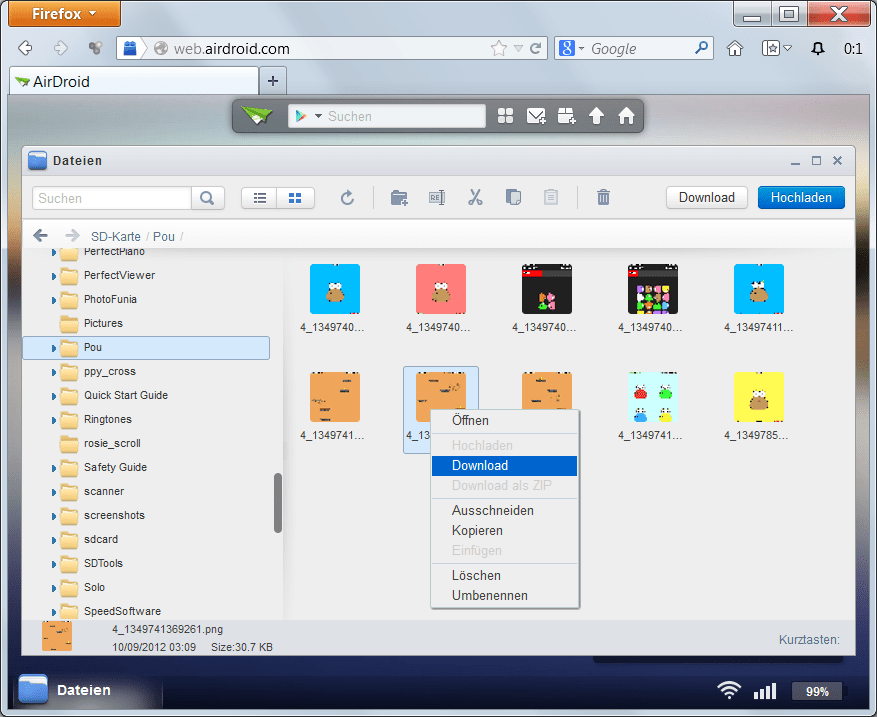Navigate back arrow in Dateien path bar
This screenshot has width=877, height=717.
click(x=40, y=235)
